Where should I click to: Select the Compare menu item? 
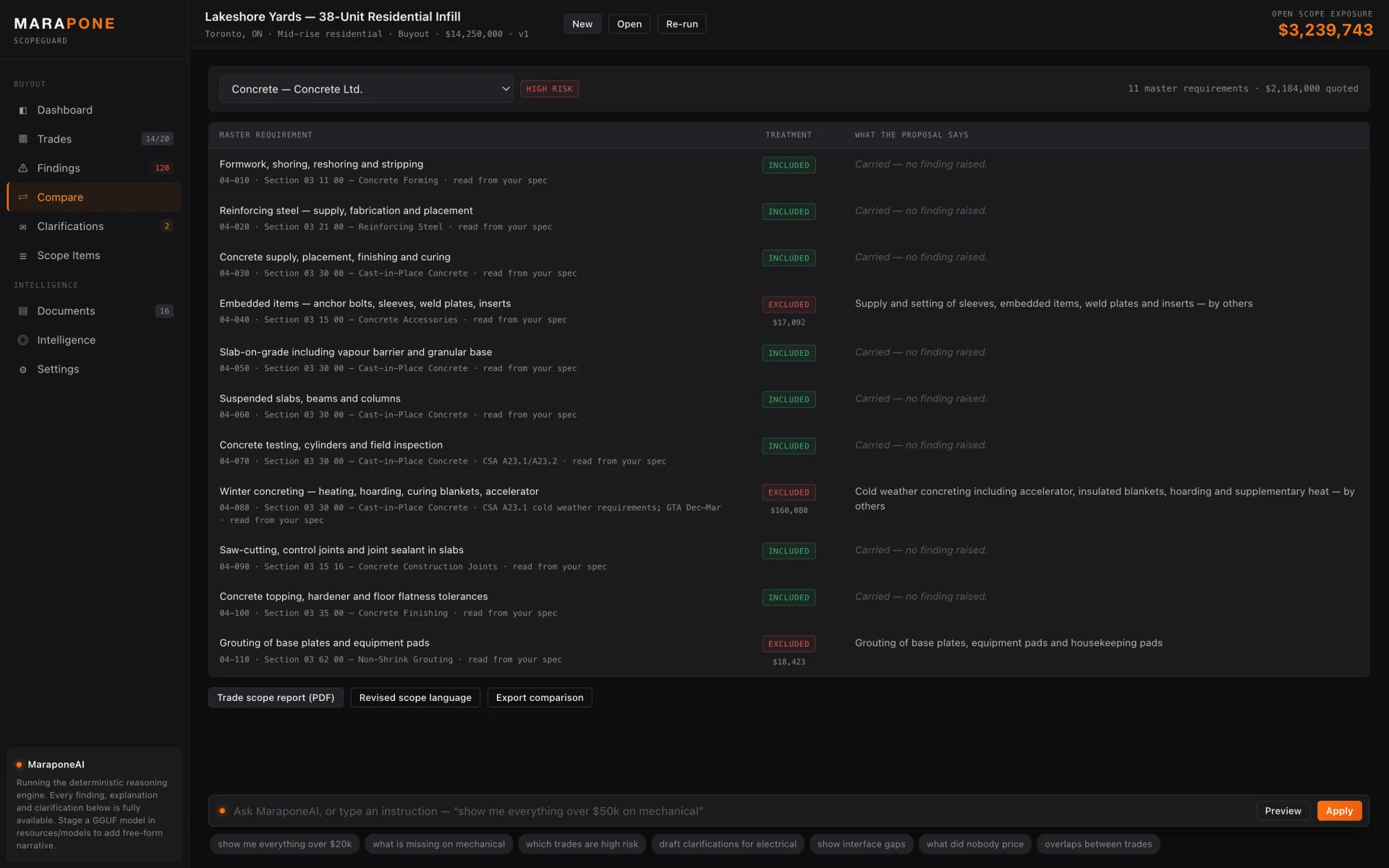94,197
